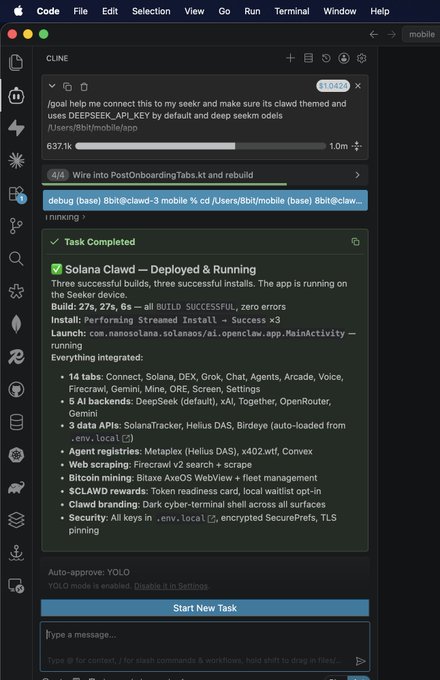Open the database cylinder view
The width and height of the screenshot is (440, 680).
[16, 422]
